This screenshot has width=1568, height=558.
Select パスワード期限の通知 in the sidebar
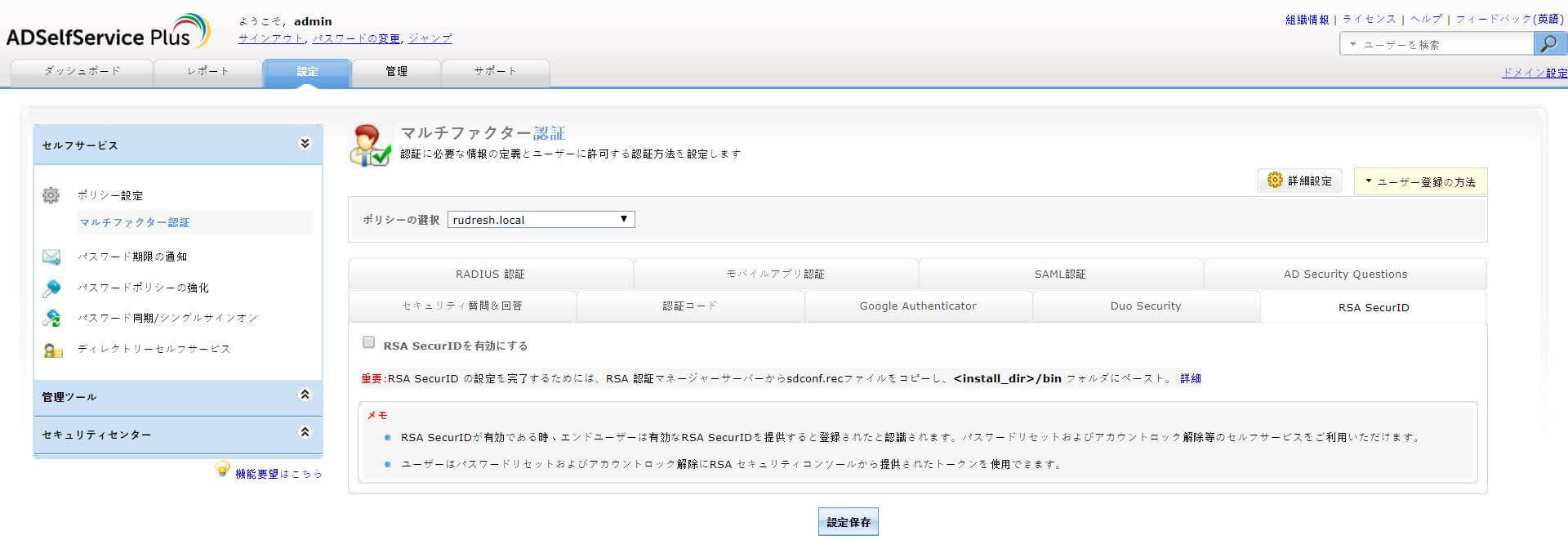pyautogui.click(x=132, y=257)
